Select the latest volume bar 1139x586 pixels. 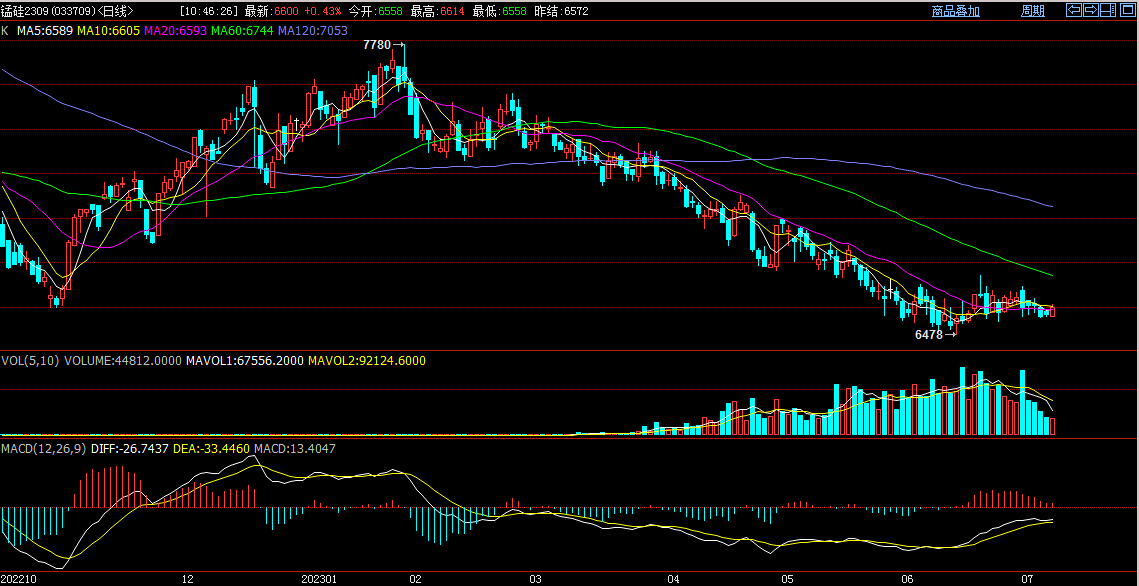[1053, 426]
